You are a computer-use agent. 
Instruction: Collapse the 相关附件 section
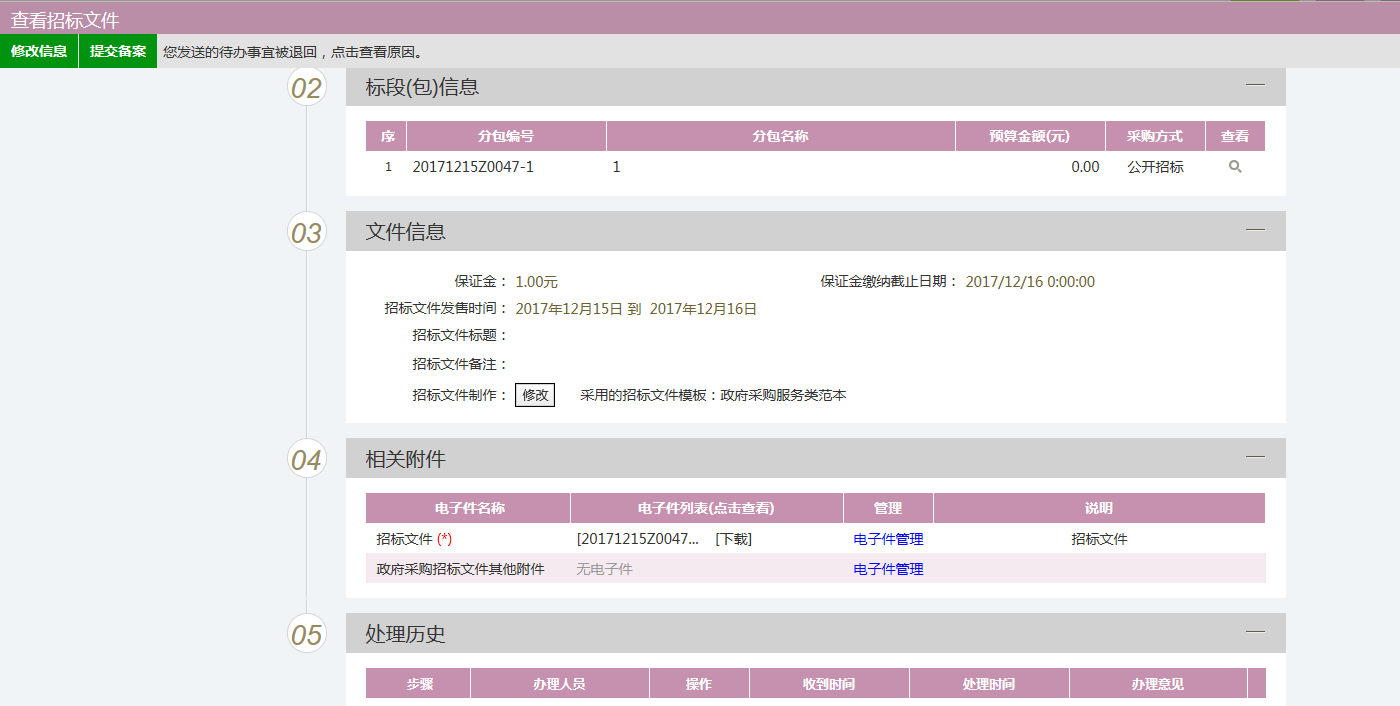click(1255, 457)
